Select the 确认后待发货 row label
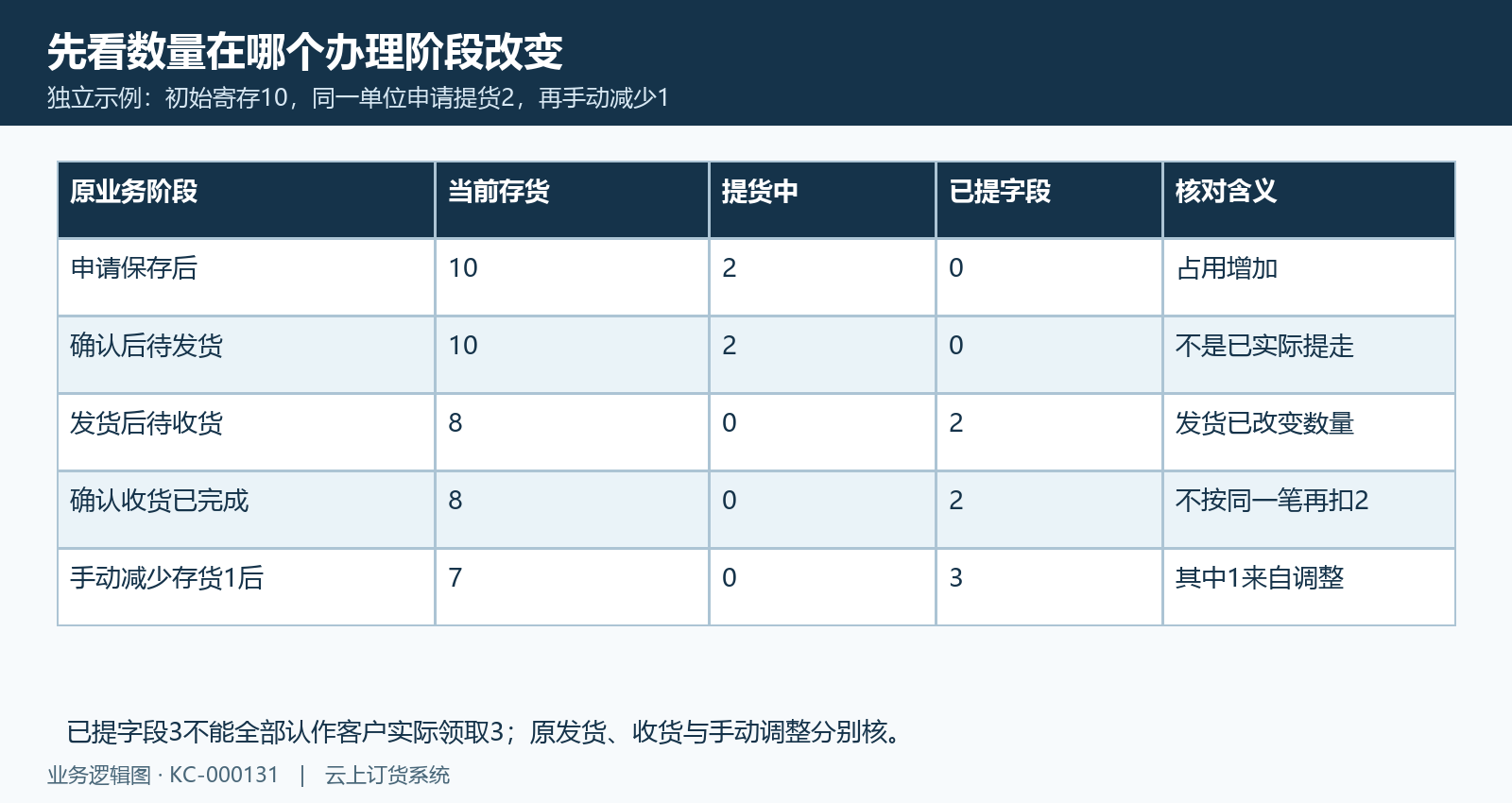The height and width of the screenshot is (803, 1512). 146,346
